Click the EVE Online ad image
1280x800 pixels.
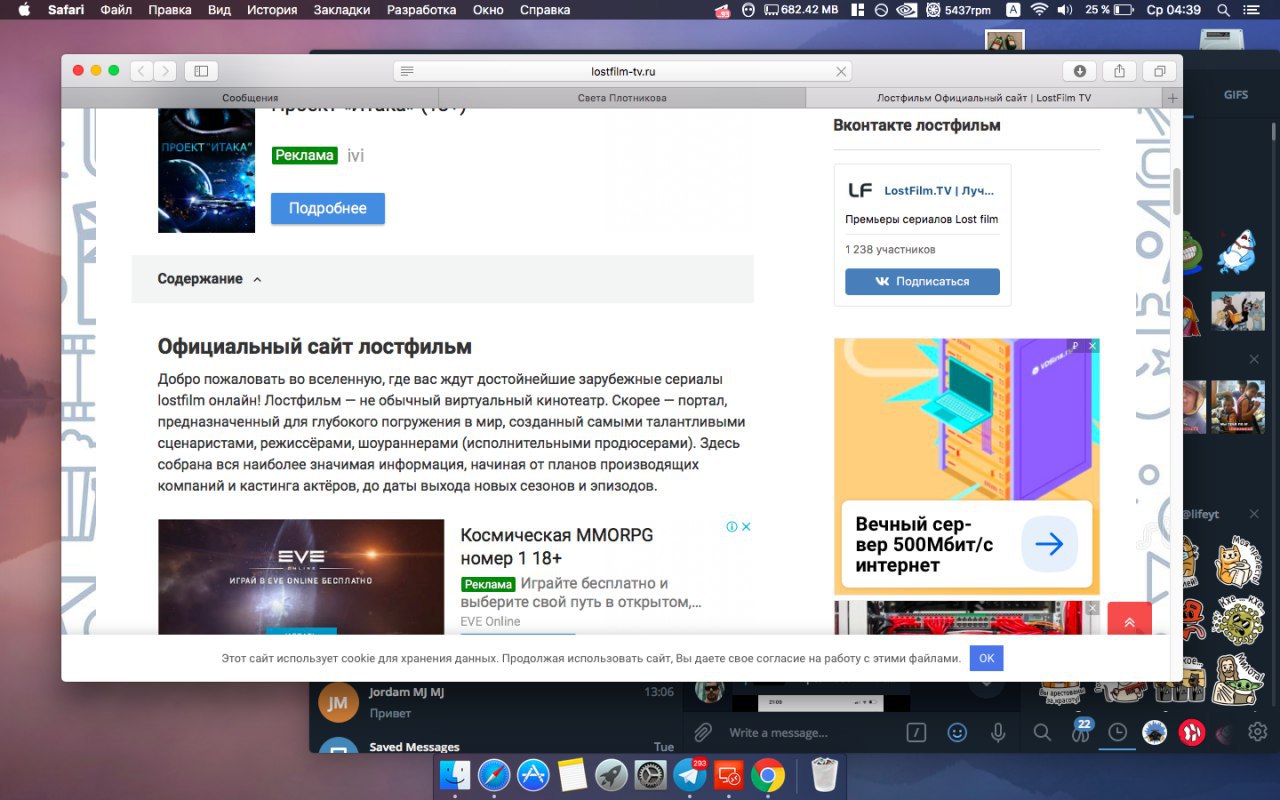(301, 577)
